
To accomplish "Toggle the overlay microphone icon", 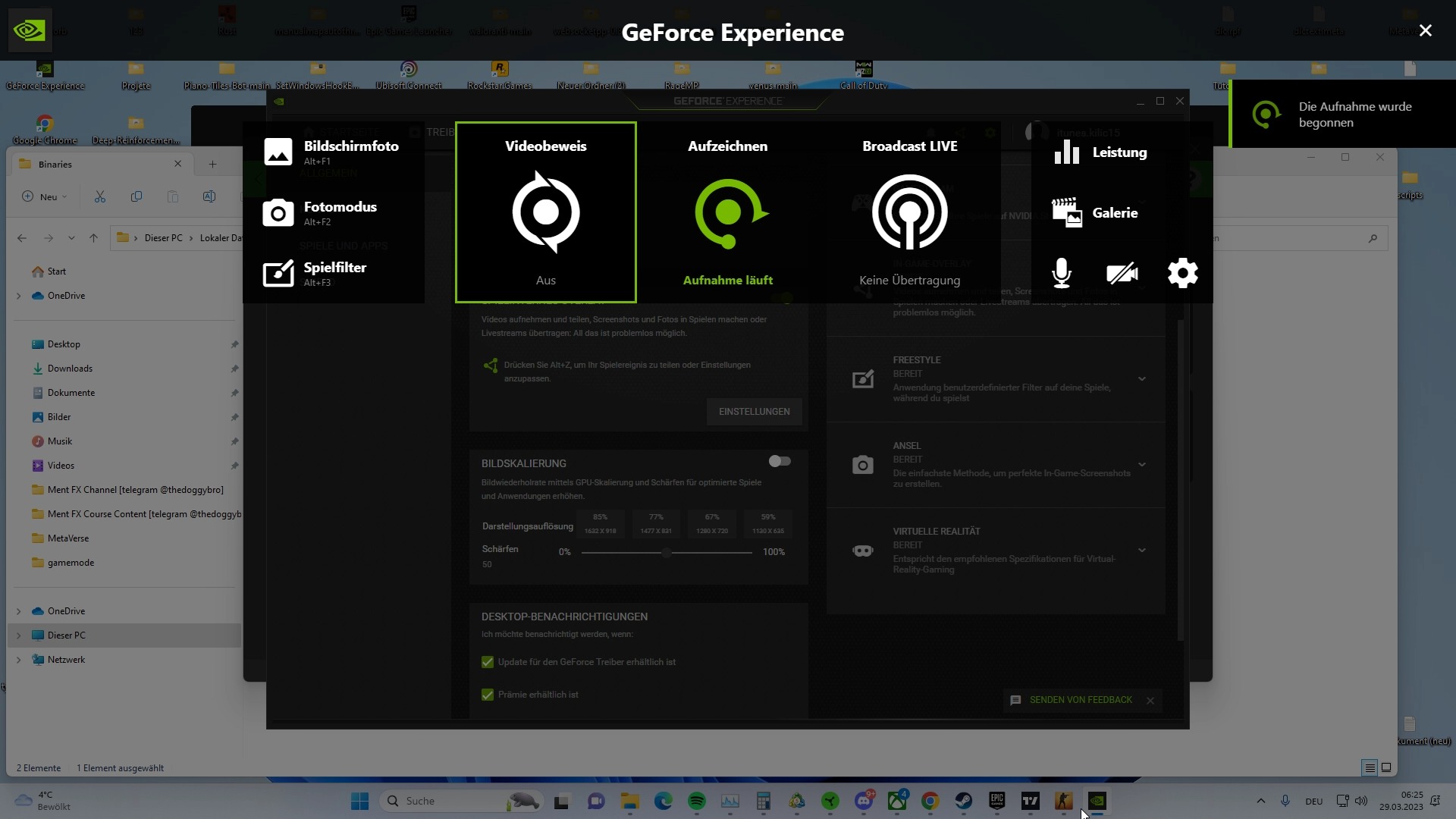I will coord(1062,273).
